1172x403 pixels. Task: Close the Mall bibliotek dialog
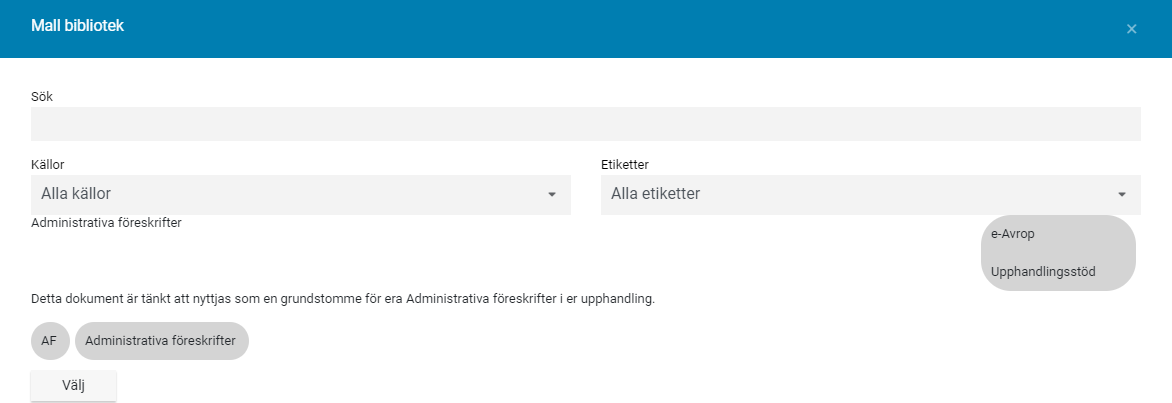(x=1131, y=29)
